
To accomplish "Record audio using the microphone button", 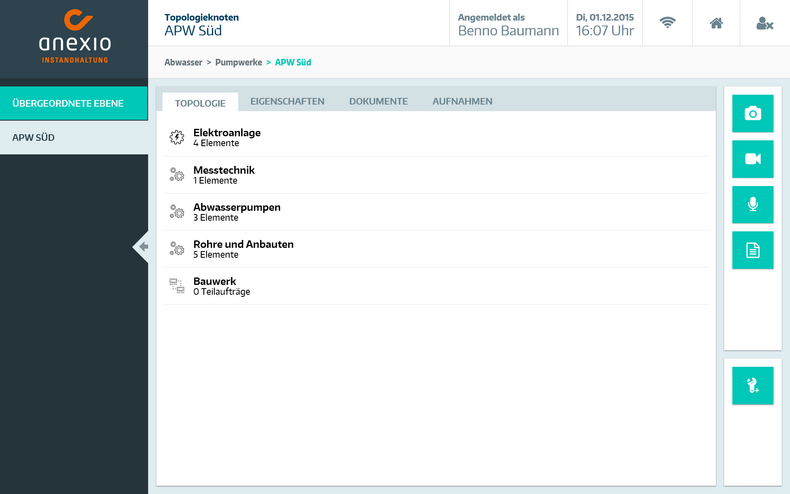I will coord(752,205).
